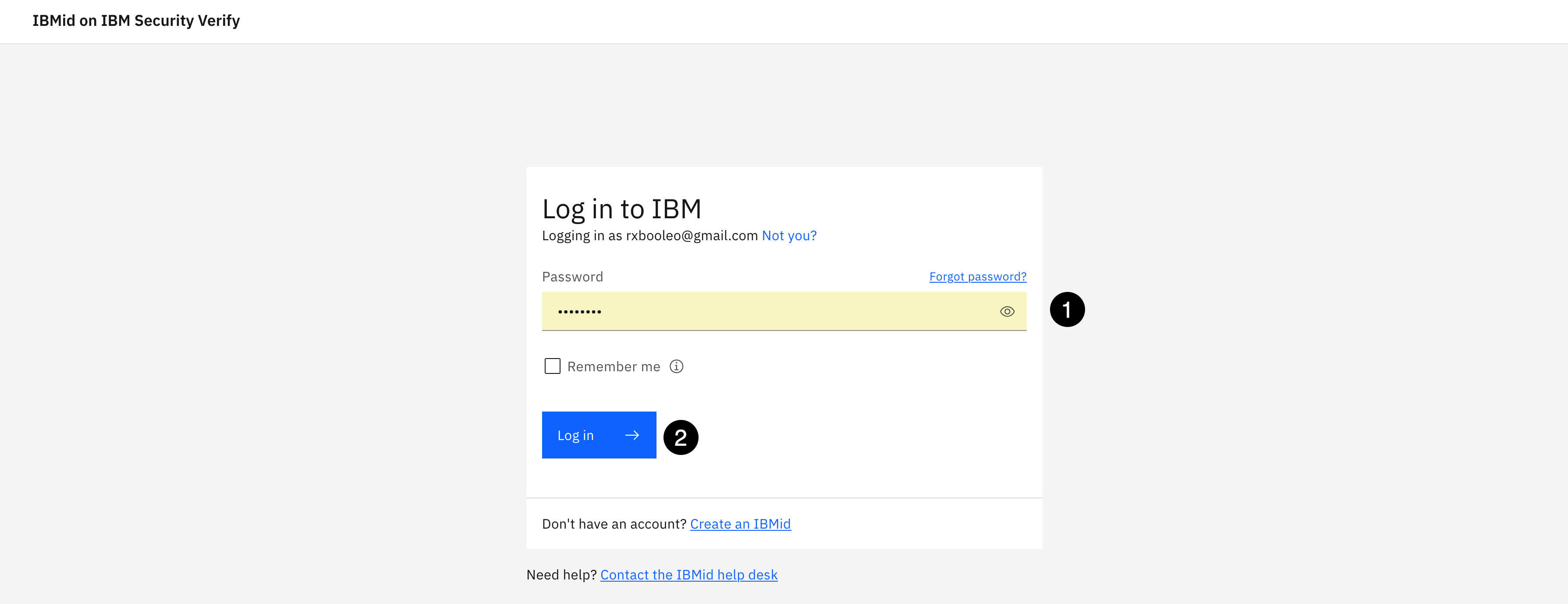Toggle password visibility eye icon
This screenshot has height=604, width=1568.
(x=1007, y=312)
